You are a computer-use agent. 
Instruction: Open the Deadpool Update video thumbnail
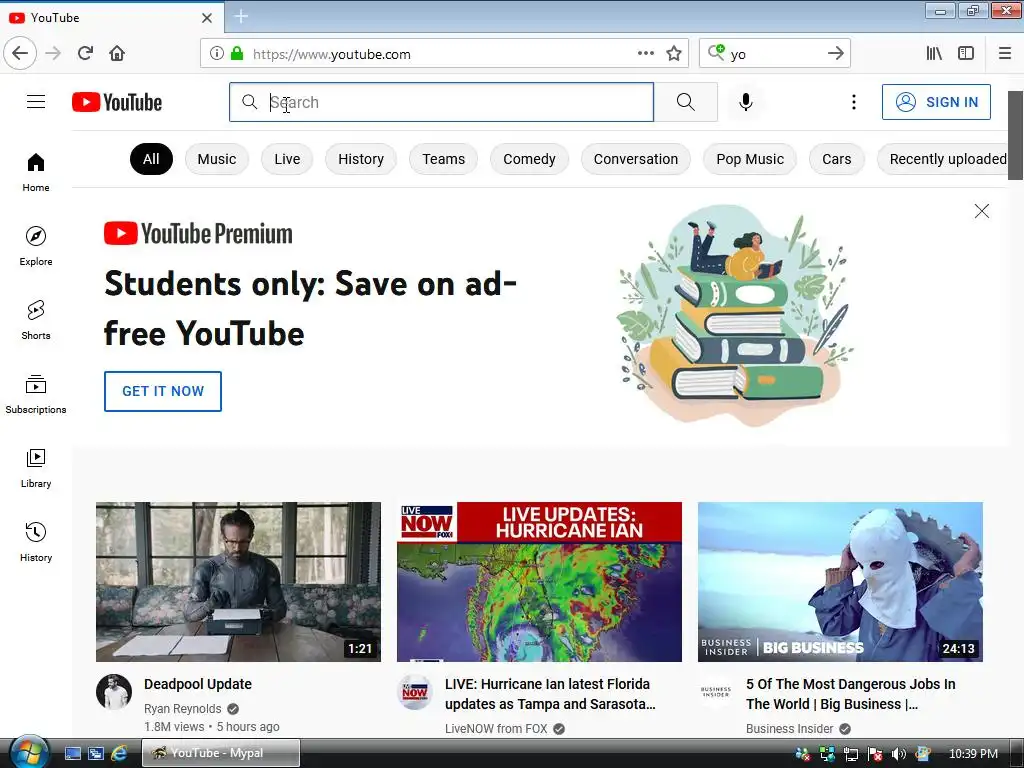point(238,582)
